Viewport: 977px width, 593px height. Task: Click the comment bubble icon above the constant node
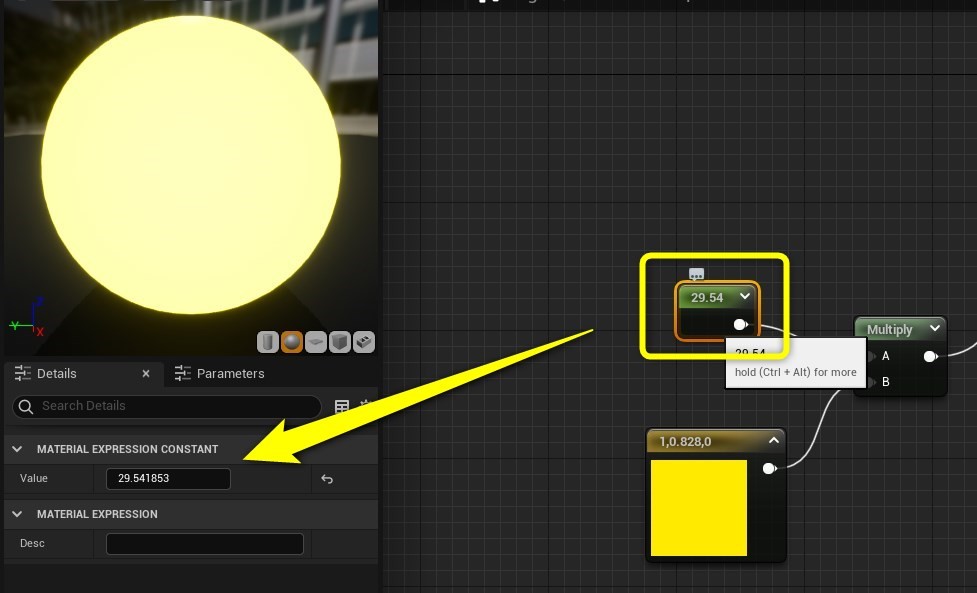[x=696, y=273]
